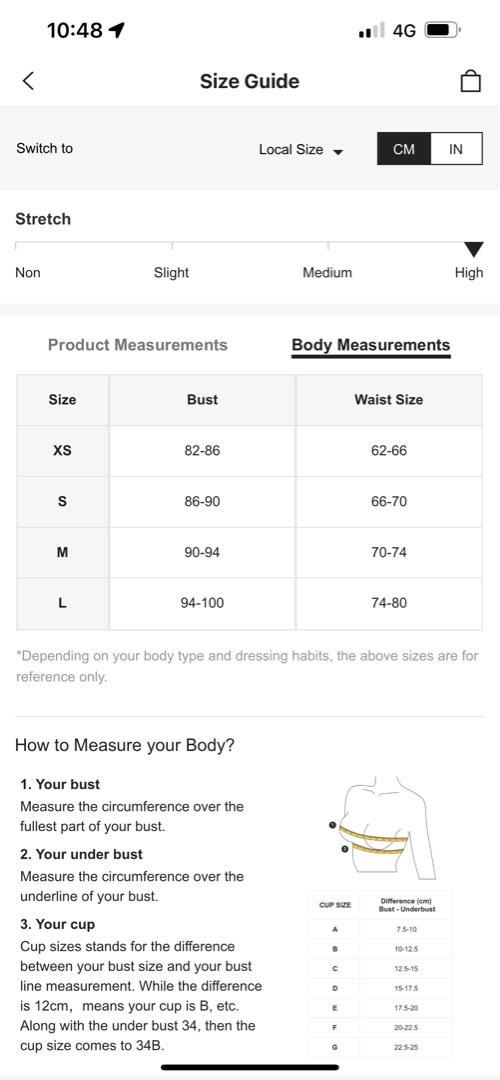The height and width of the screenshot is (1080, 500).
Task: Tap the Size Guide page title
Action: (249, 81)
